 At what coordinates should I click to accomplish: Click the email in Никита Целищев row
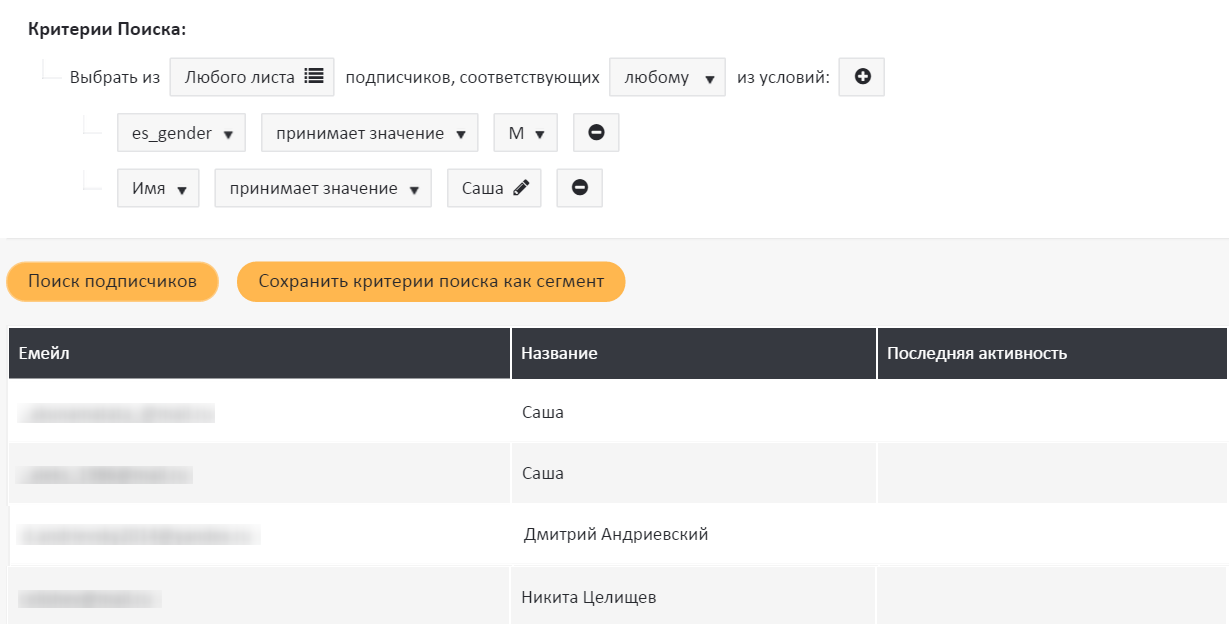(90, 599)
